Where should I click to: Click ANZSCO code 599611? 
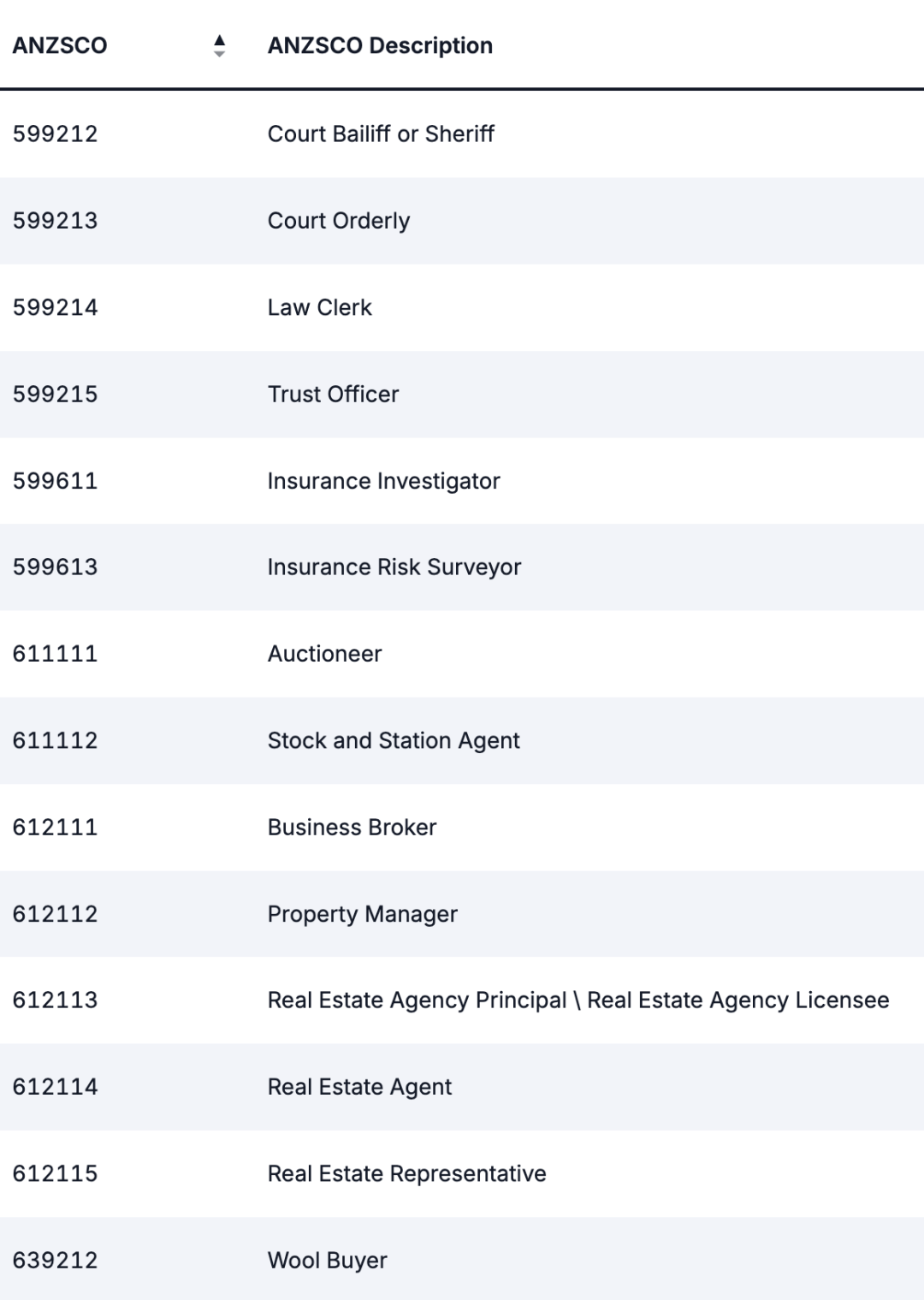click(x=56, y=481)
